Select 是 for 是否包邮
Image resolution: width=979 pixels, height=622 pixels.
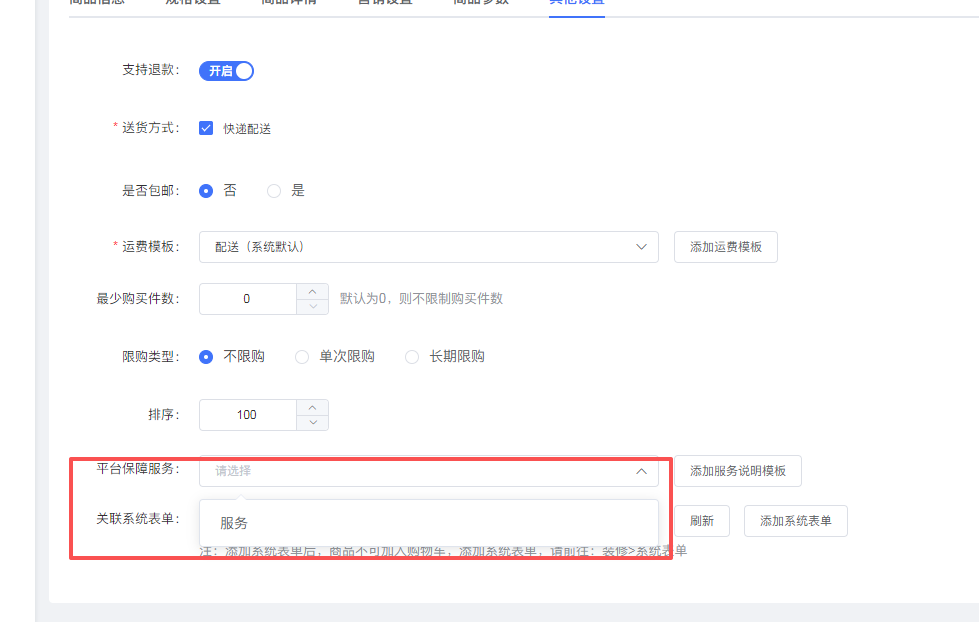274,190
